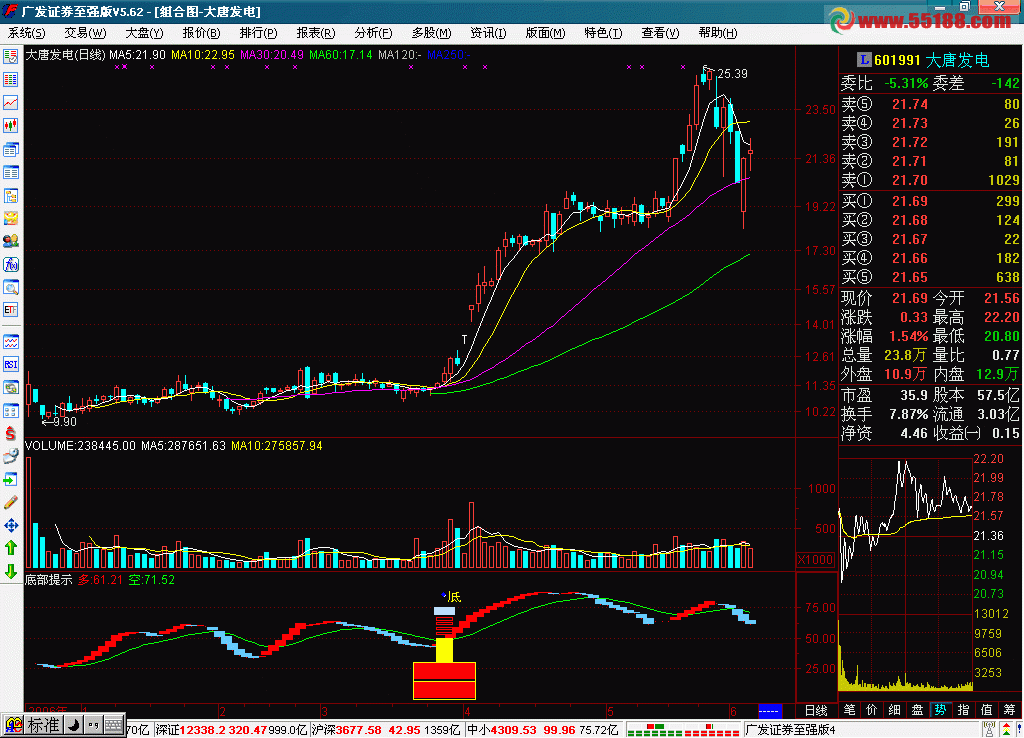Click stock code 601991 header
1024x738 pixels.
(897, 60)
